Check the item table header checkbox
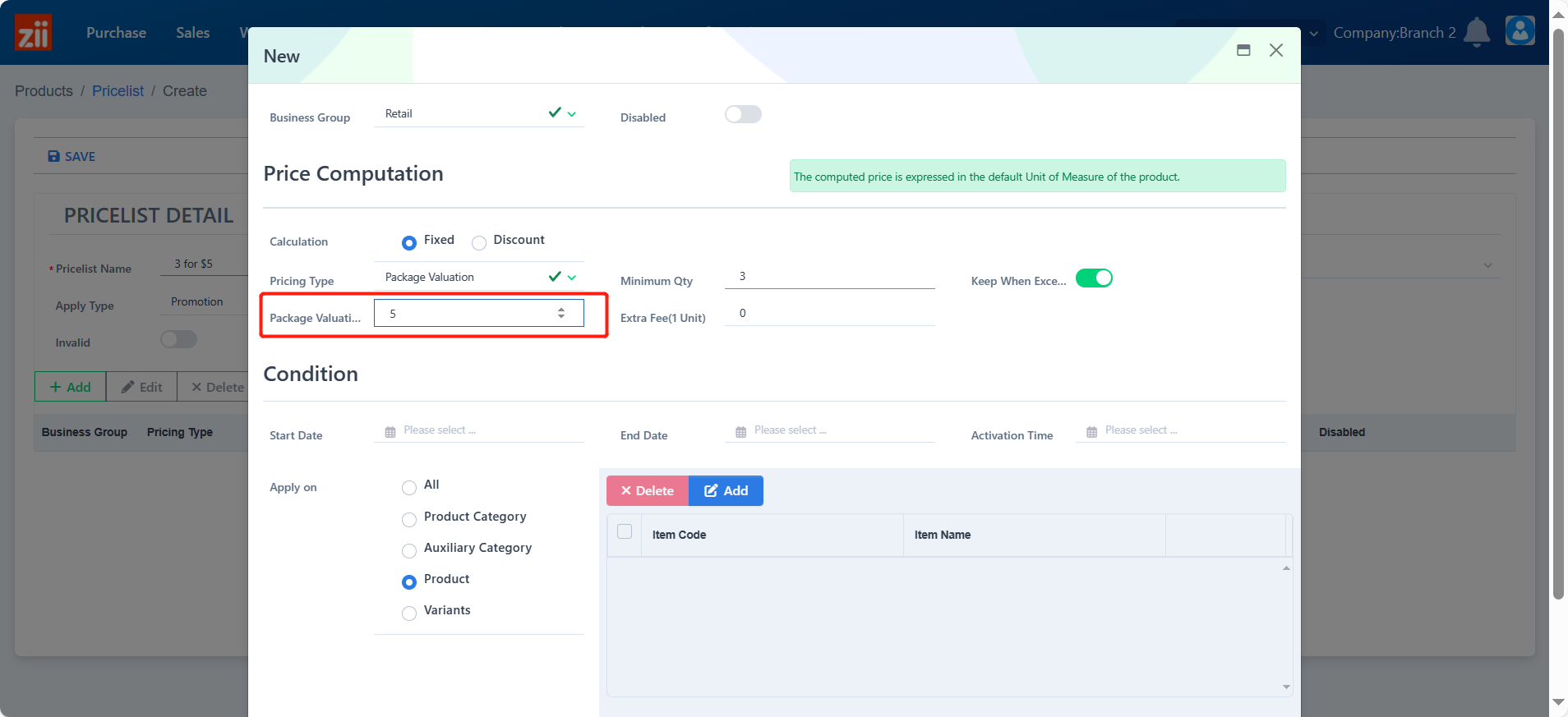This screenshot has width=1568, height=717. (x=625, y=531)
